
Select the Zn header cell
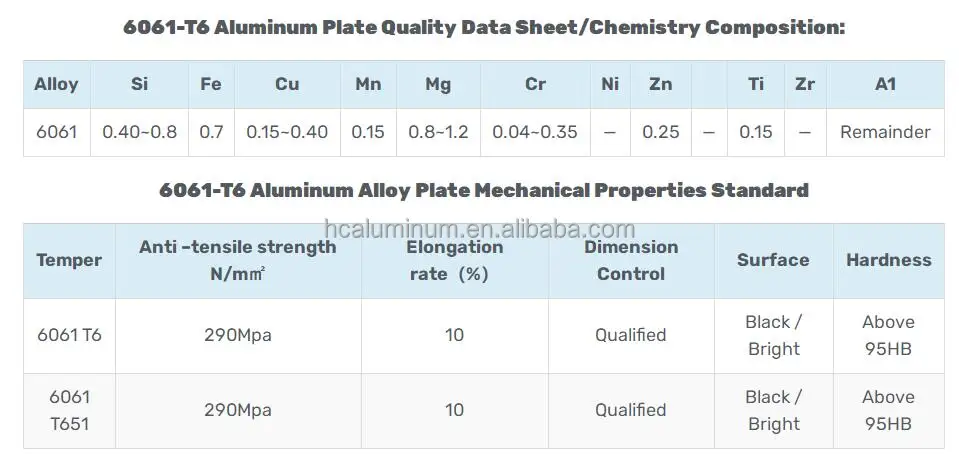660,84
